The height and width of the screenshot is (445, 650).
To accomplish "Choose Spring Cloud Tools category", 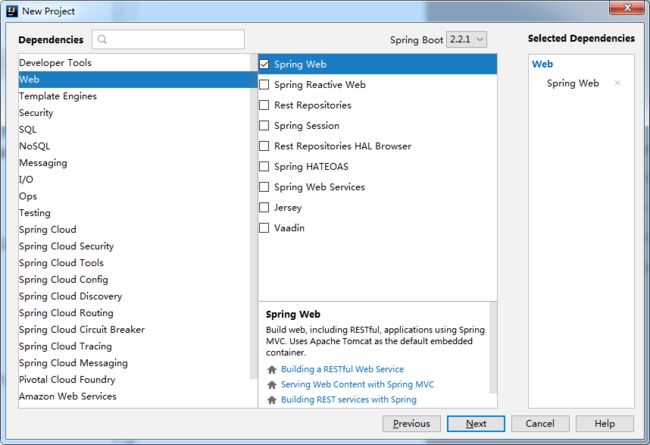I will pyautogui.click(x=134, y=263).
